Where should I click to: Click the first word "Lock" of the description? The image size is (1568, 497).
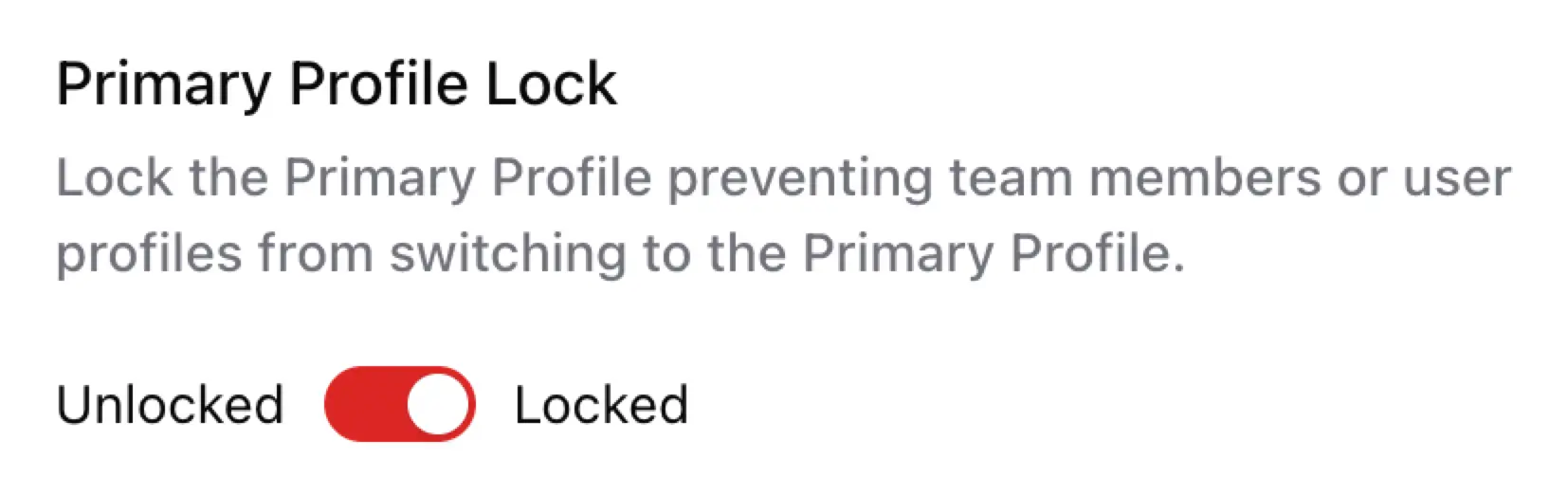pos(115,177)
